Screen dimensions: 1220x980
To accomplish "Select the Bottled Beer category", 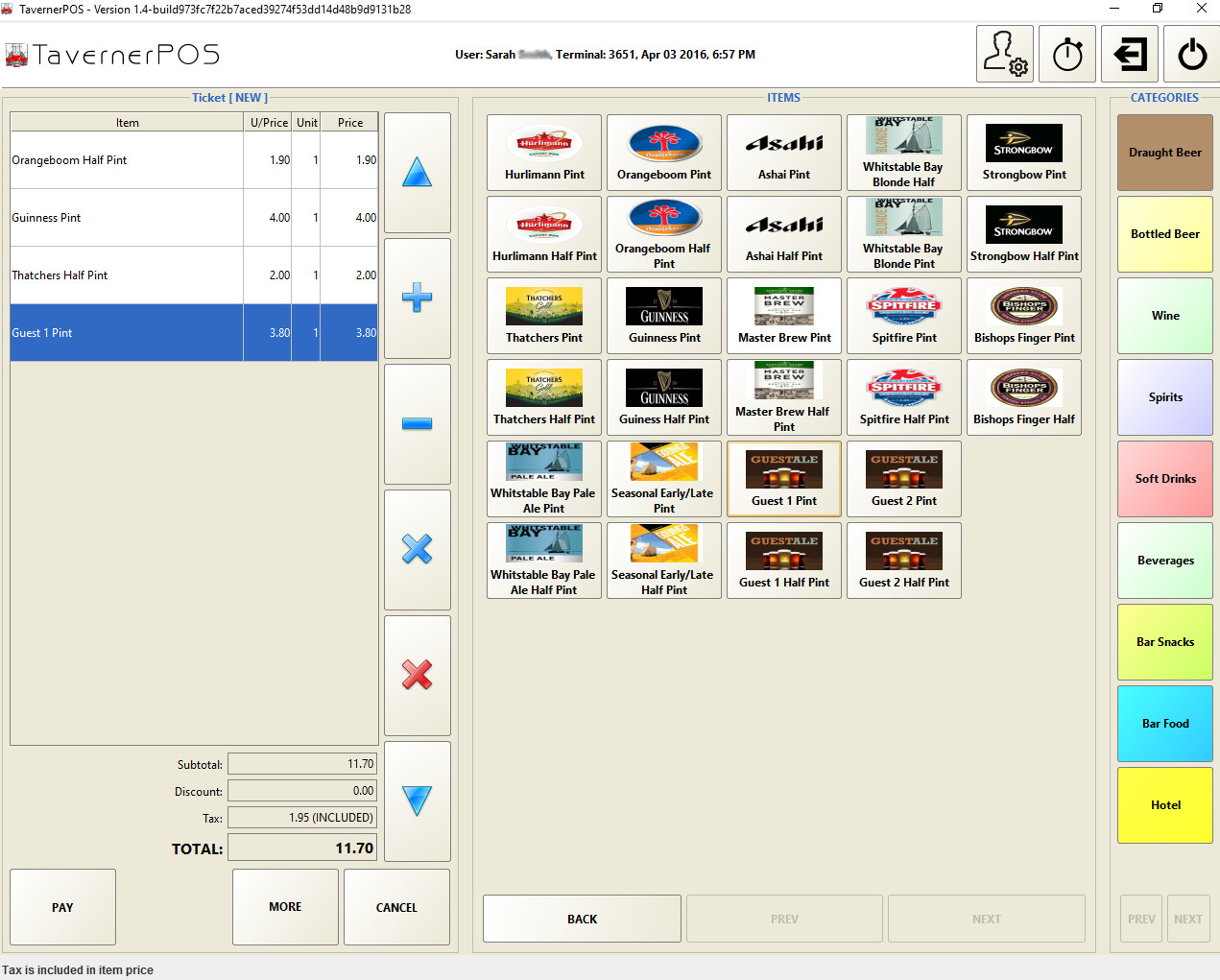I will pyautogui.click(x=1165, y=234).
